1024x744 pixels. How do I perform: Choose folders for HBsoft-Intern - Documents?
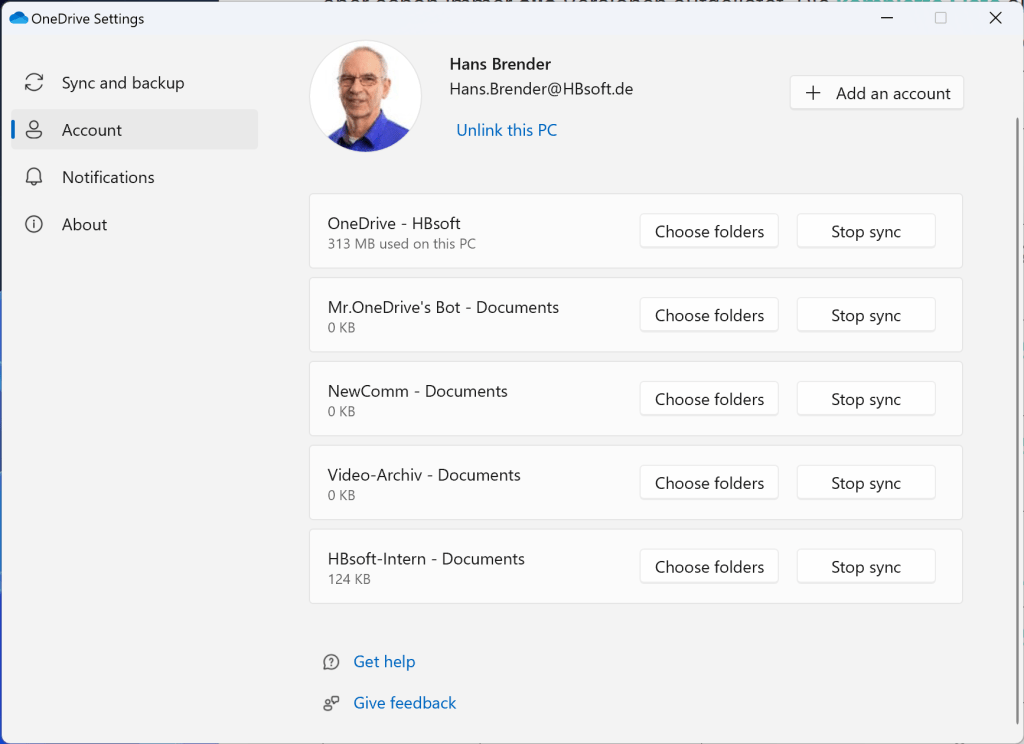[709, 567]
